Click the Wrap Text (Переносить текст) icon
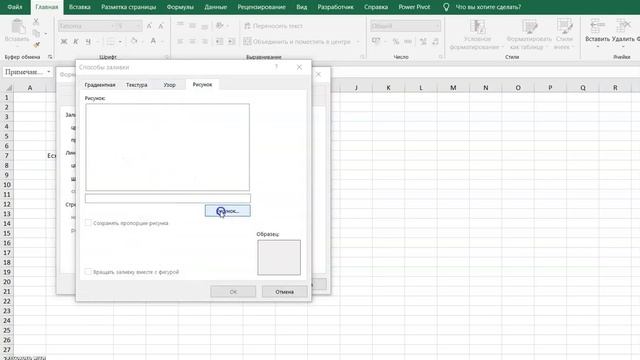Image resolution: width=640 pixels, height=360 pixels. (x=247, y=26)
